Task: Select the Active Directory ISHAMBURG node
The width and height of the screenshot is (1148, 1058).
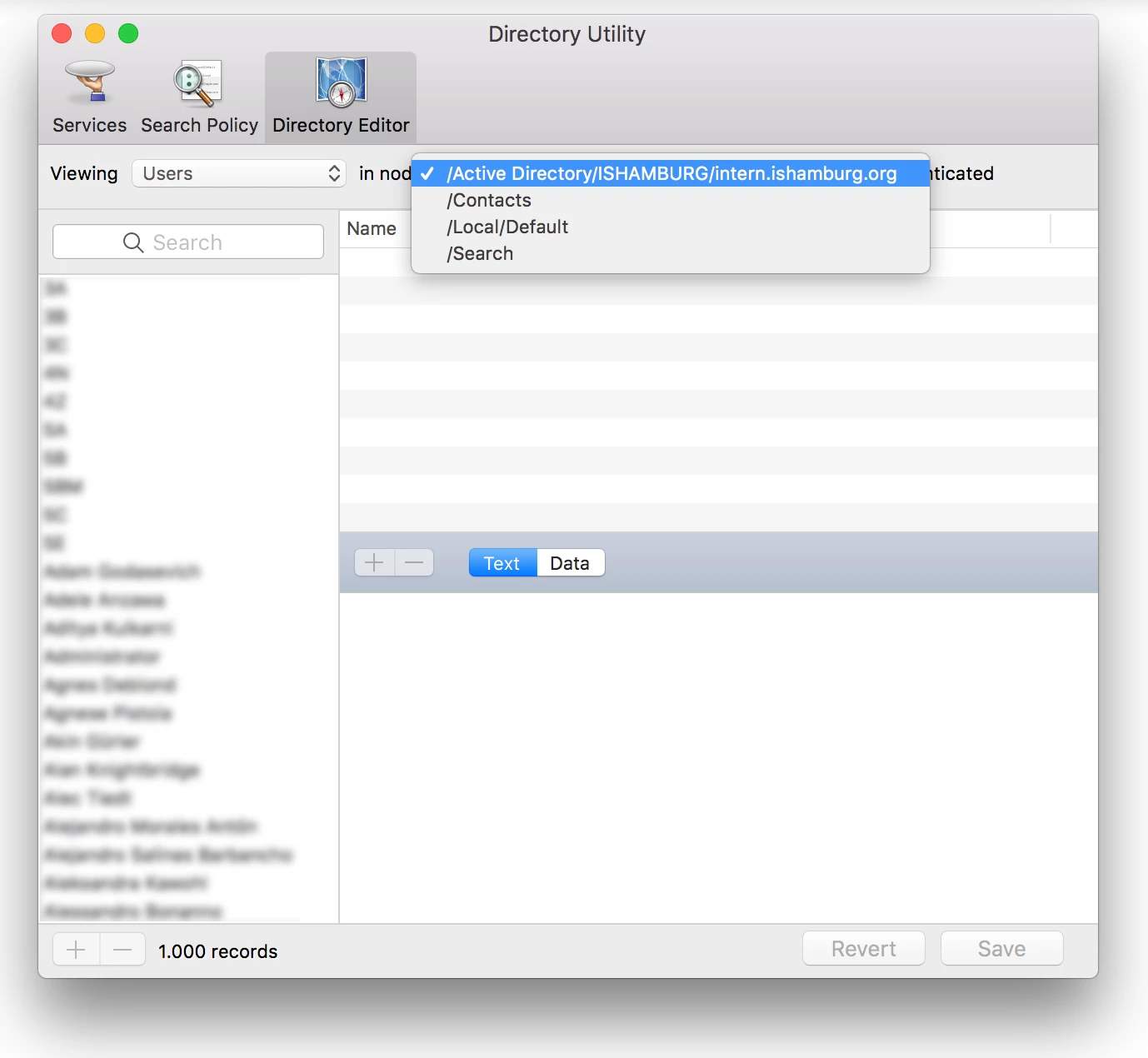Action: (x=671, y=173)
